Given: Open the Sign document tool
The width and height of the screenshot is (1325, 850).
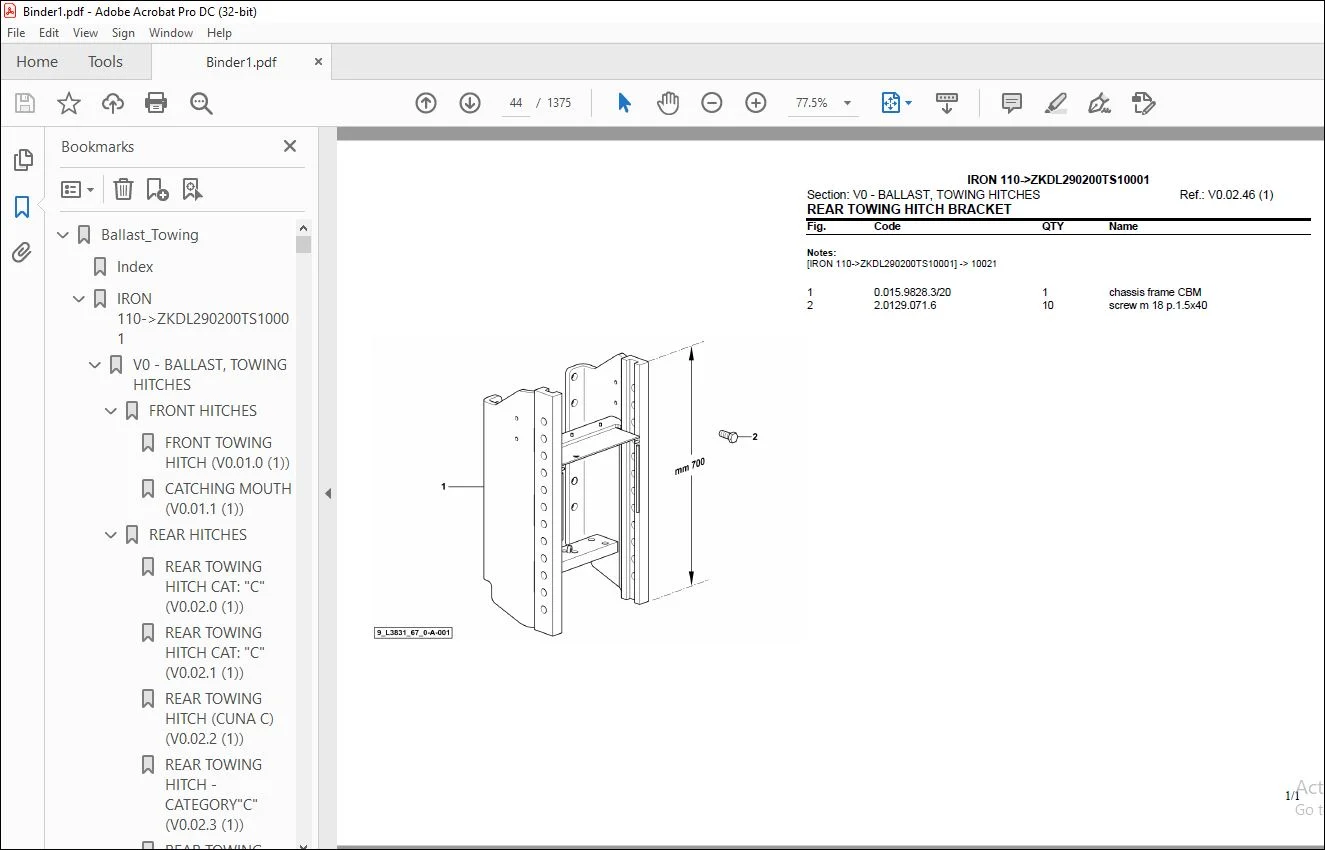Looking at the screenshot, I should click(x=1100, y=103).
